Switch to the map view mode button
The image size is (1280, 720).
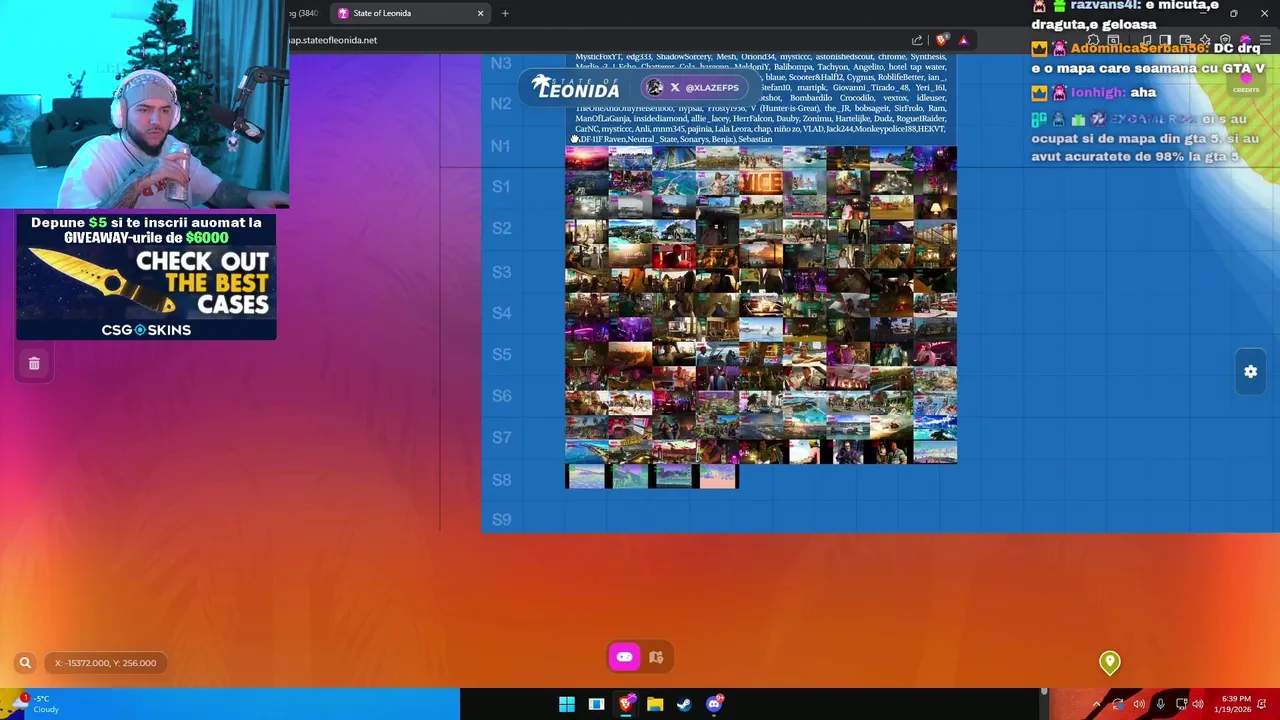(x=656, y=657)
